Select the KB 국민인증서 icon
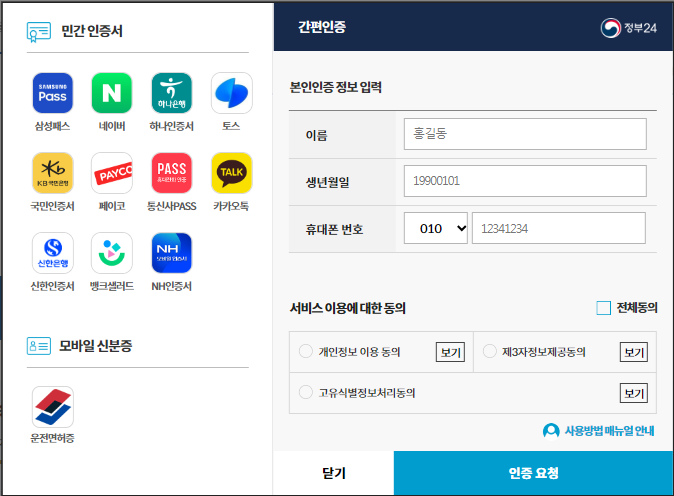The image size is (674, 496). click(x=52, y=173)
